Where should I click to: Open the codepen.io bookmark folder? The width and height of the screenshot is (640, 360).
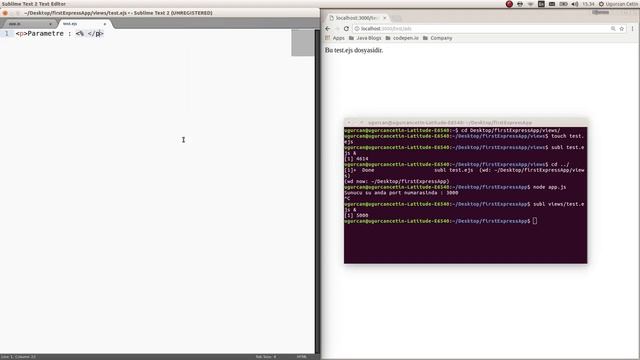[402, 38]
